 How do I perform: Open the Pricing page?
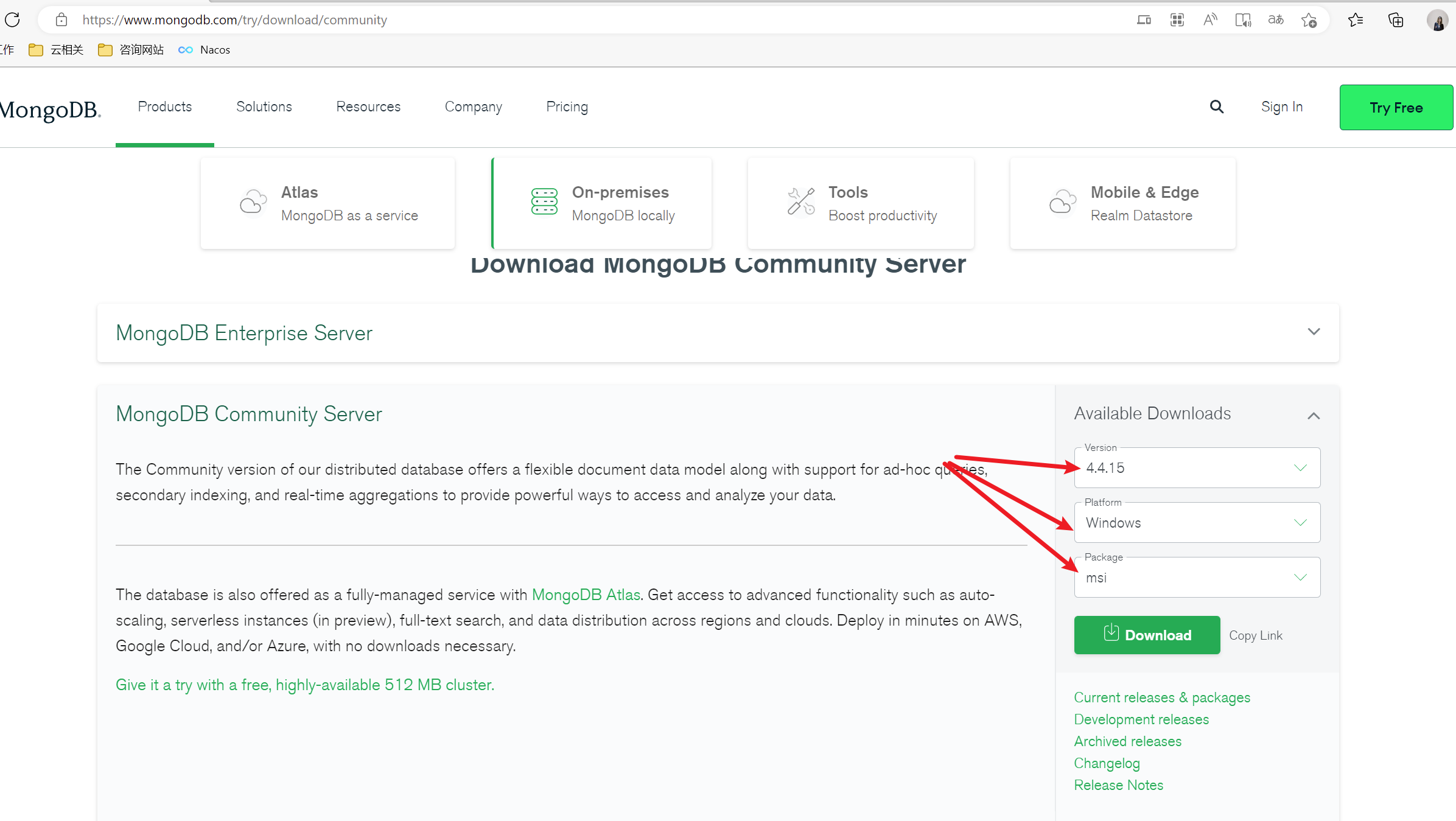567,107
